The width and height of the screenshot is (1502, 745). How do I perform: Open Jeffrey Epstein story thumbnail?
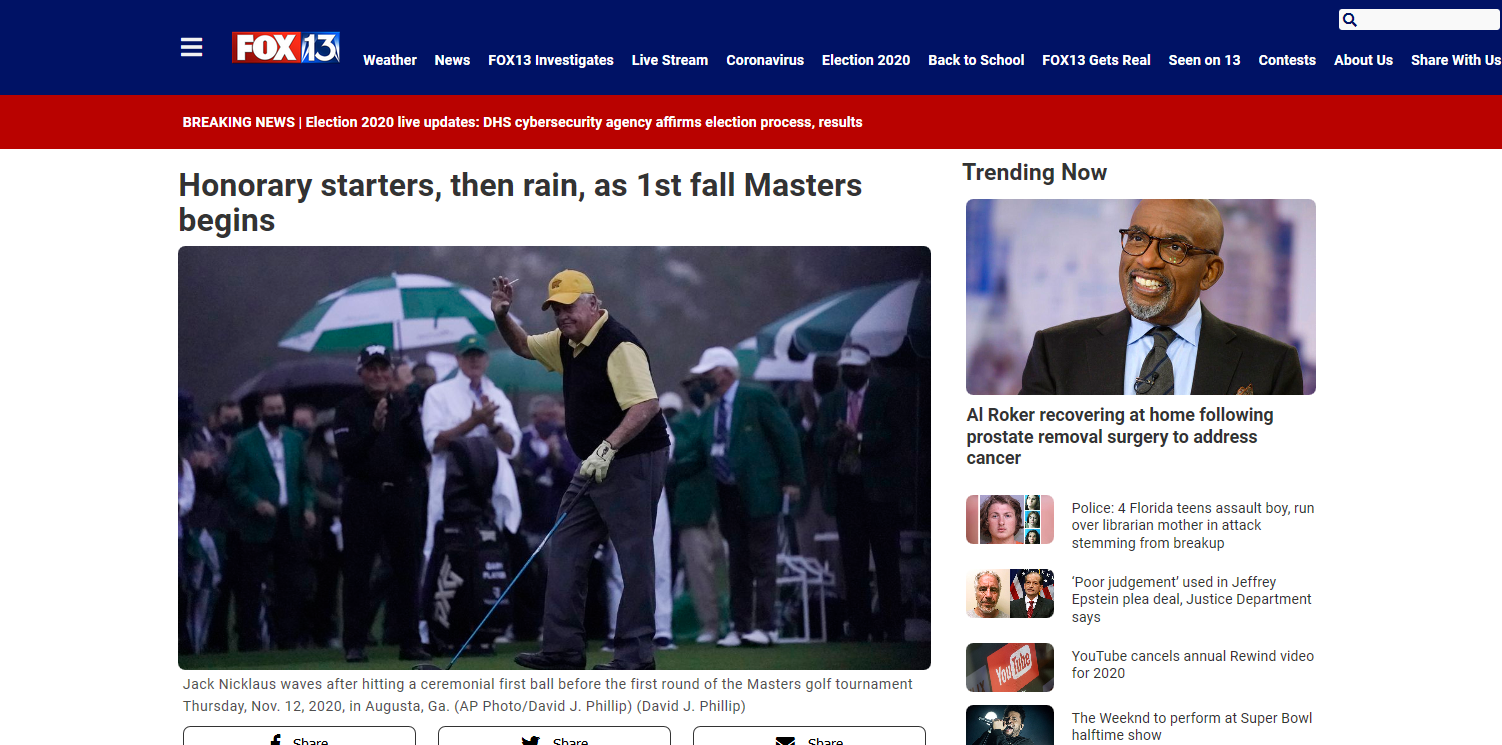1010,594
